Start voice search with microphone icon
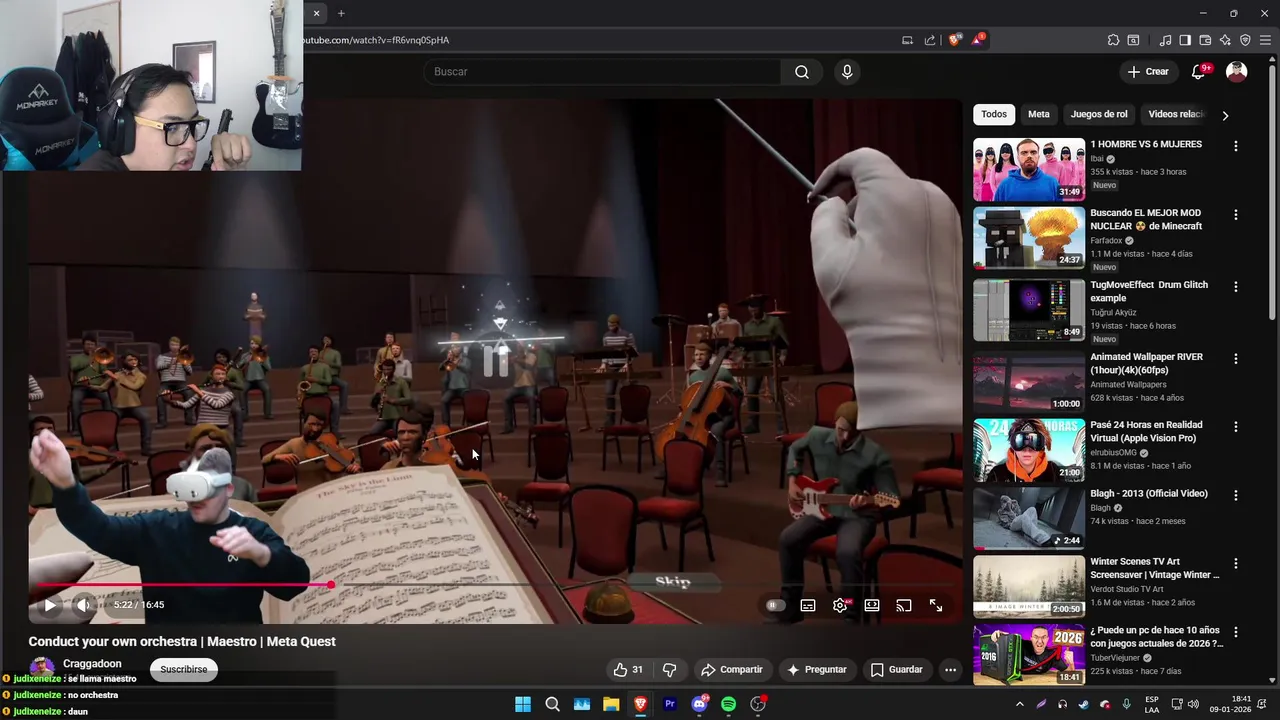This screenshot has height=720, width=1280. tap(847, 72)
